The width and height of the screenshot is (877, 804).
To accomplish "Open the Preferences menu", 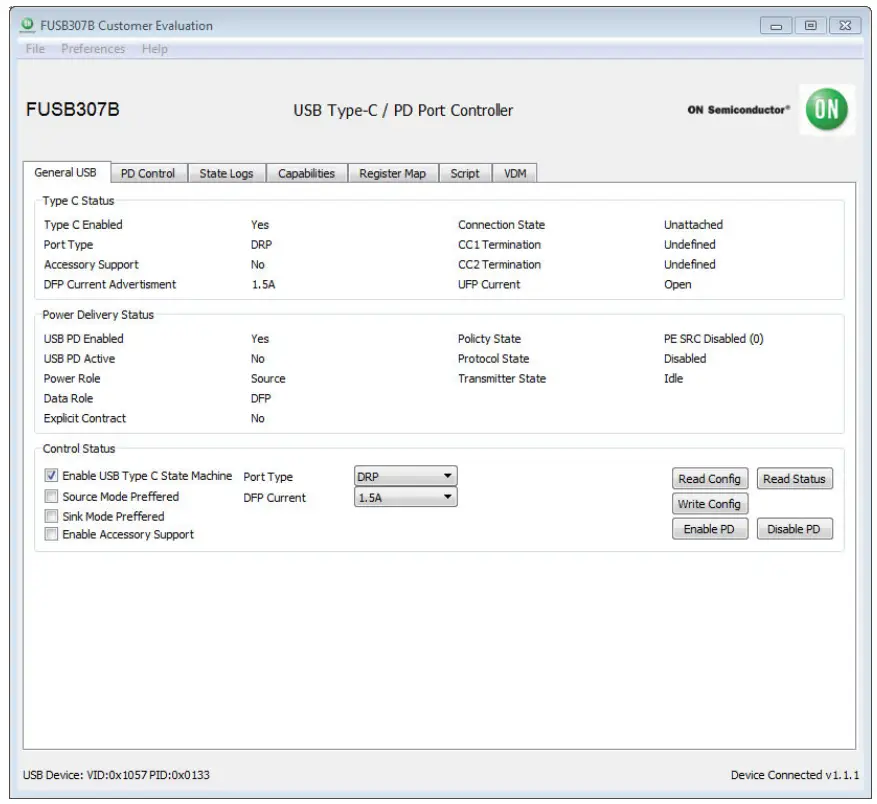I will point(93,49).
